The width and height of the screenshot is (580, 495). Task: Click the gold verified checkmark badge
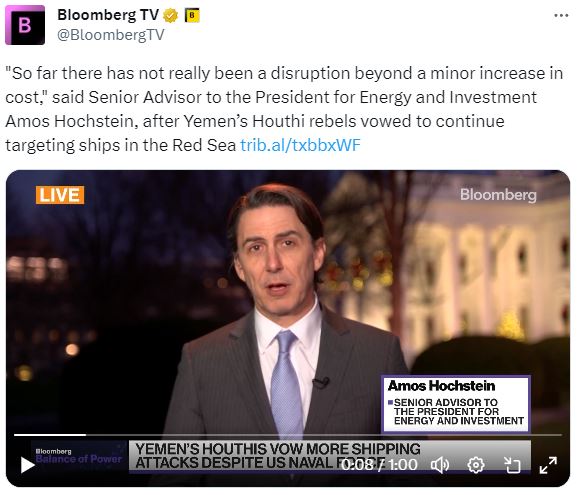[x=170, y=16]
